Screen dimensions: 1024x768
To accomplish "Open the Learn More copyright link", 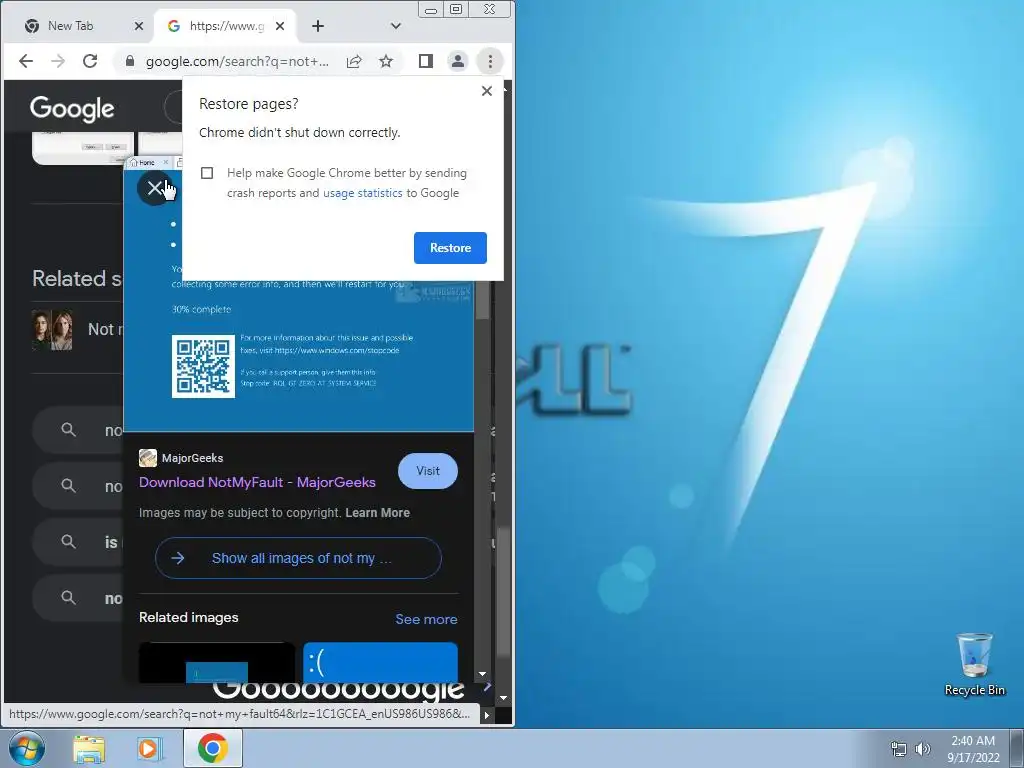I will pos(377,513).
